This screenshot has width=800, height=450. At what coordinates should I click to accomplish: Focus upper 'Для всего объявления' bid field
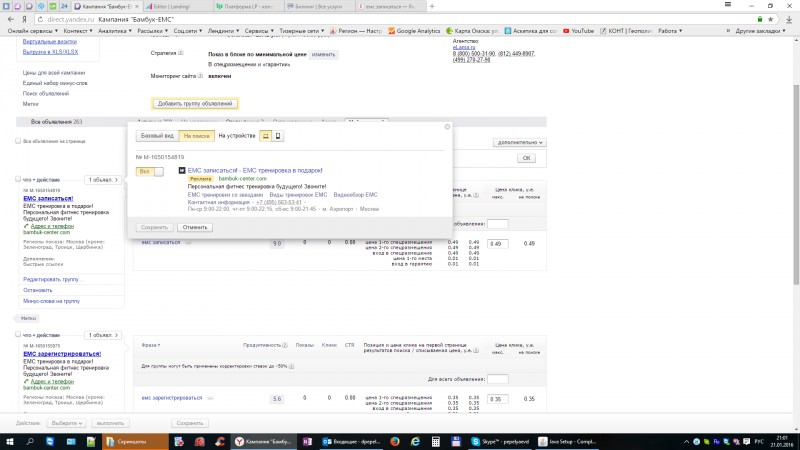(497, 224)
